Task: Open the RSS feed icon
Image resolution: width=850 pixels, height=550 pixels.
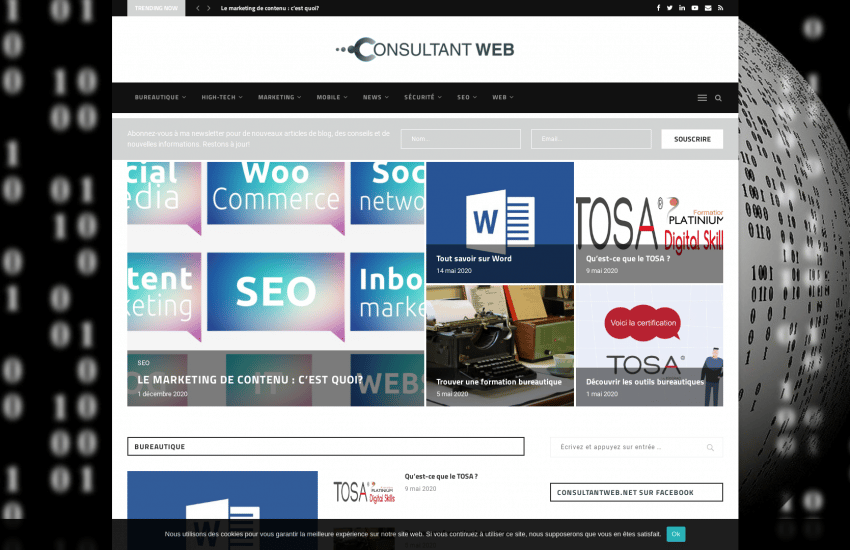Action: (720, 8)
